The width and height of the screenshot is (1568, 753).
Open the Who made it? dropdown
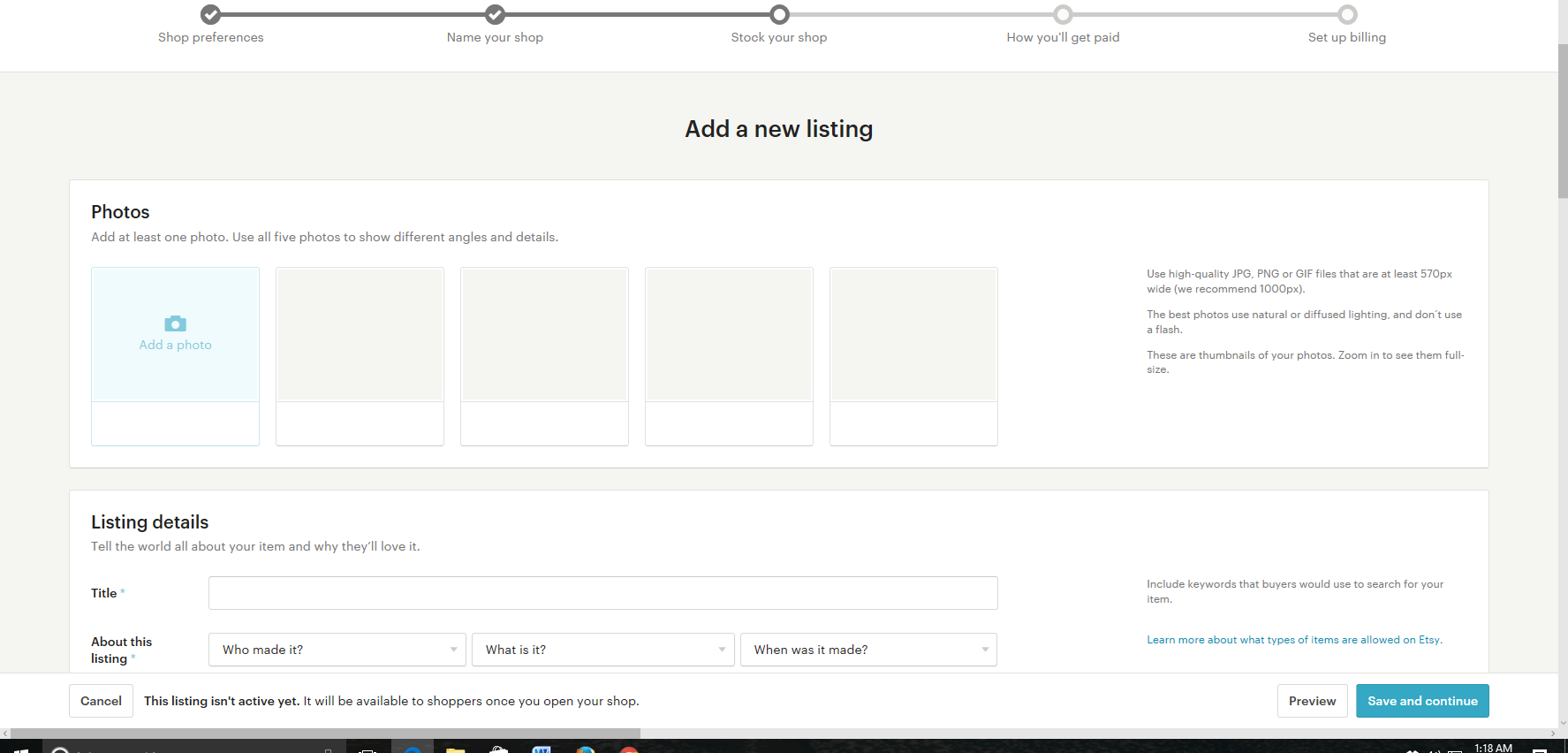(337, 650)
